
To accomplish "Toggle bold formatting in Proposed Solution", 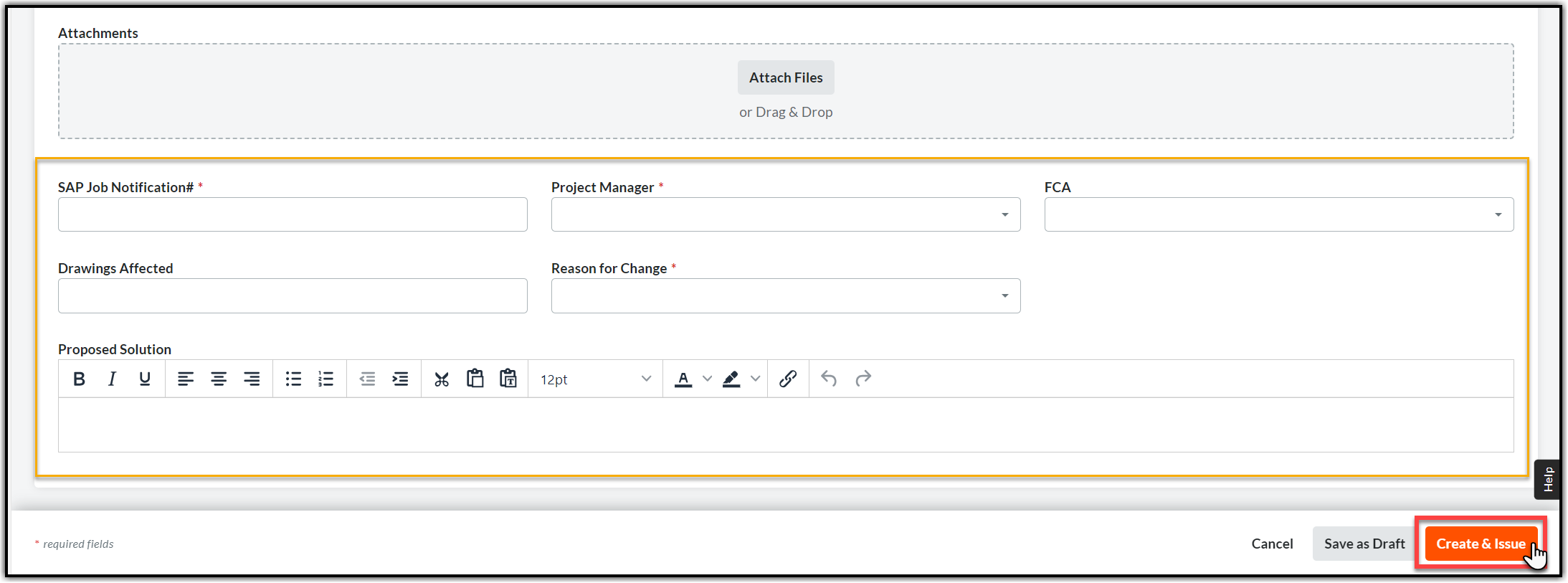I will pyautogui.click(x=79, y=379).
